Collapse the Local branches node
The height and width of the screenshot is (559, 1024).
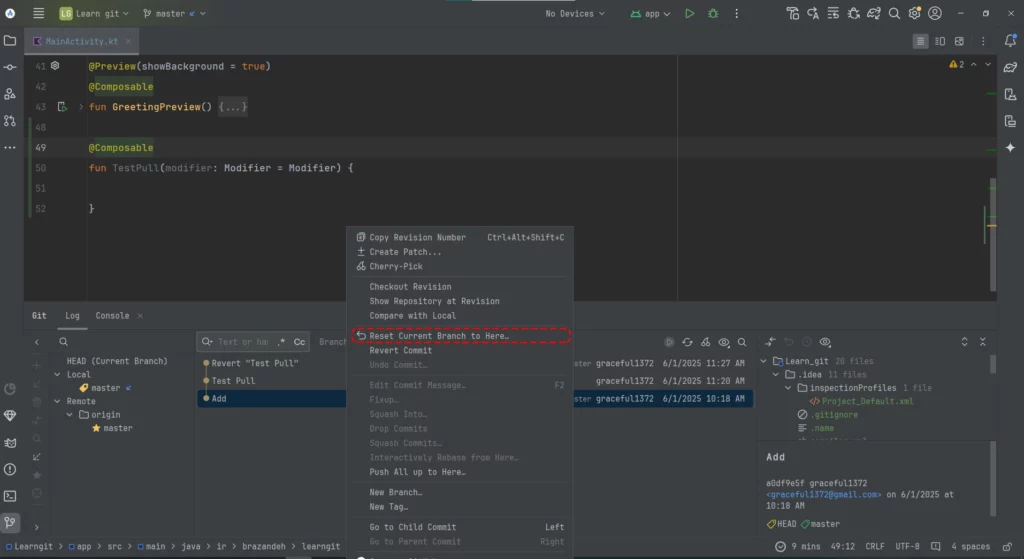pos(57,375)
